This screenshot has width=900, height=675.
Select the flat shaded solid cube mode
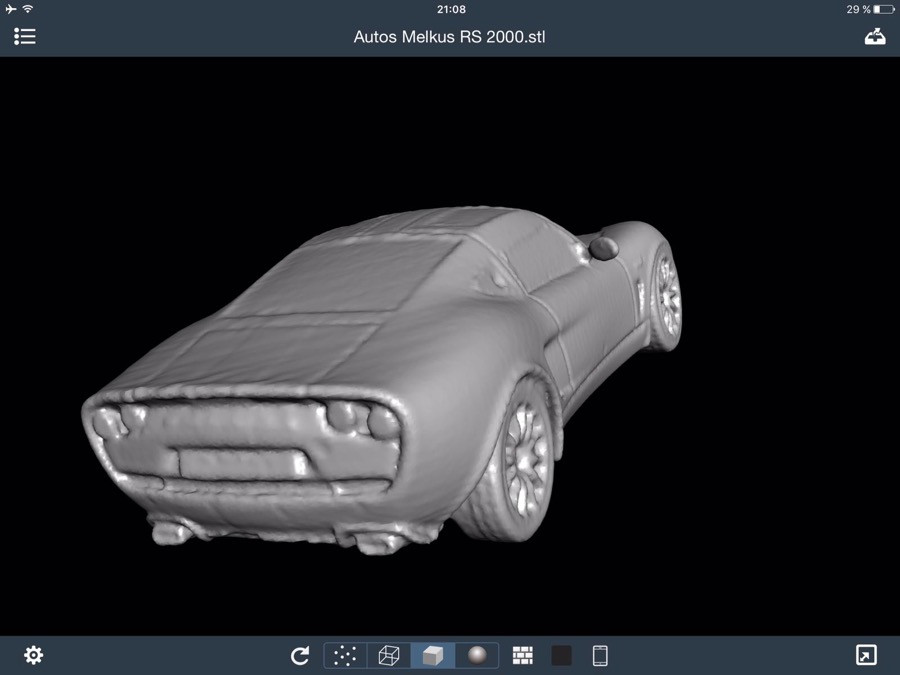tap(432, 655)
